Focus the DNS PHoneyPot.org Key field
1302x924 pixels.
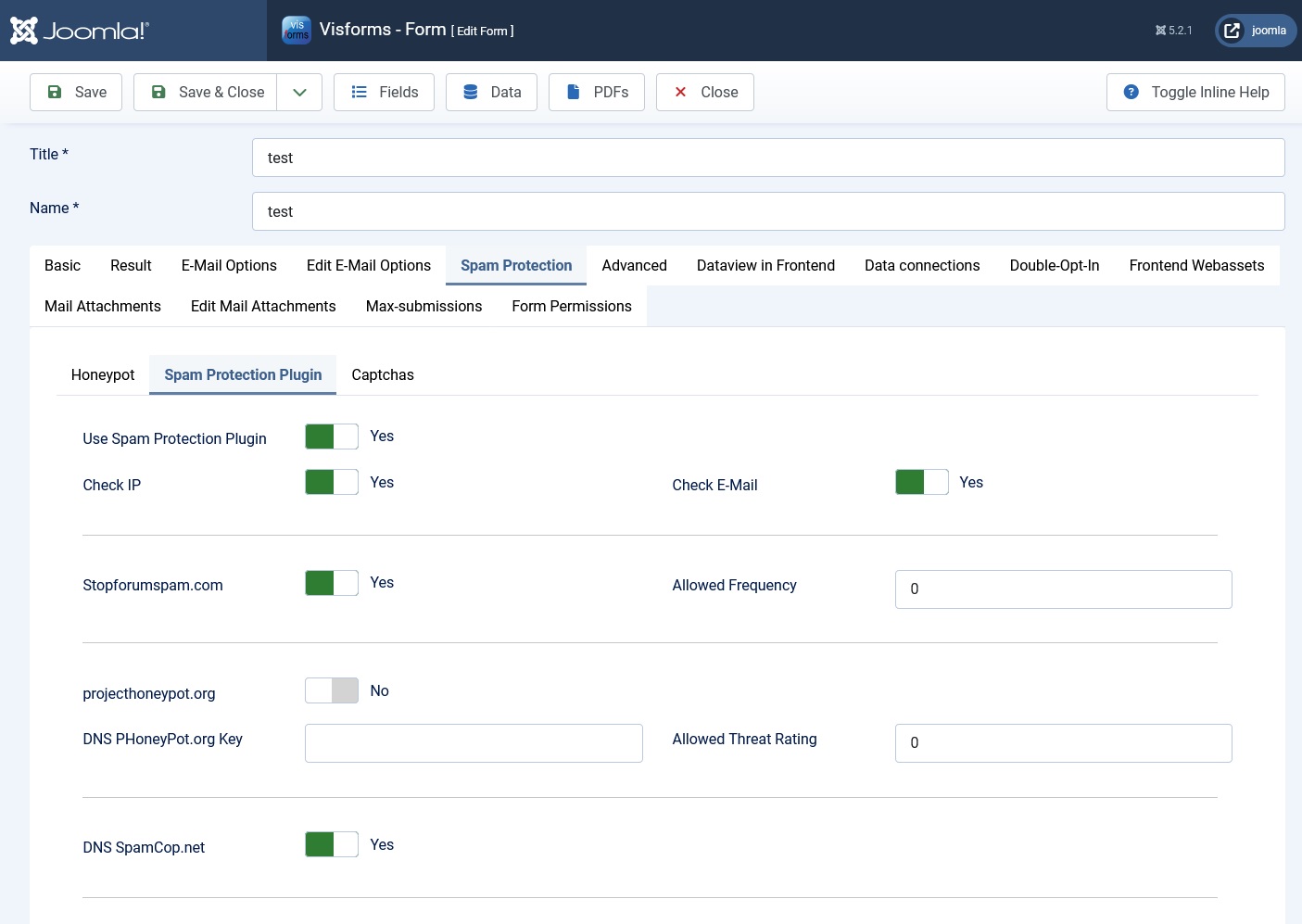click(474, 743)
